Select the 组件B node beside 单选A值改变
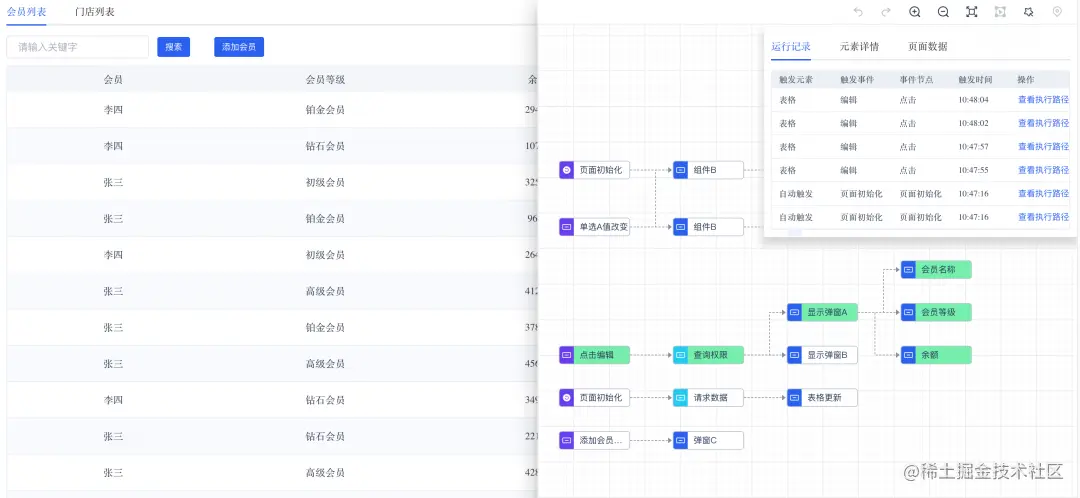This screenshot has height=498, width=1080. coord(708,227)
